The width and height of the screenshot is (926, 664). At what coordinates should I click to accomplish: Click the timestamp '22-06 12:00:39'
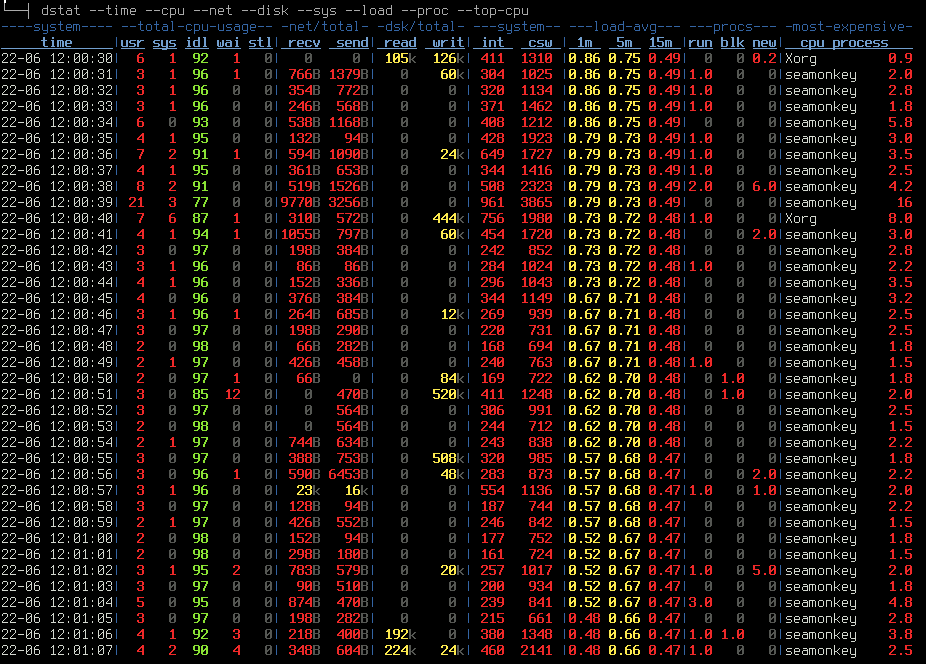point(57,202)
